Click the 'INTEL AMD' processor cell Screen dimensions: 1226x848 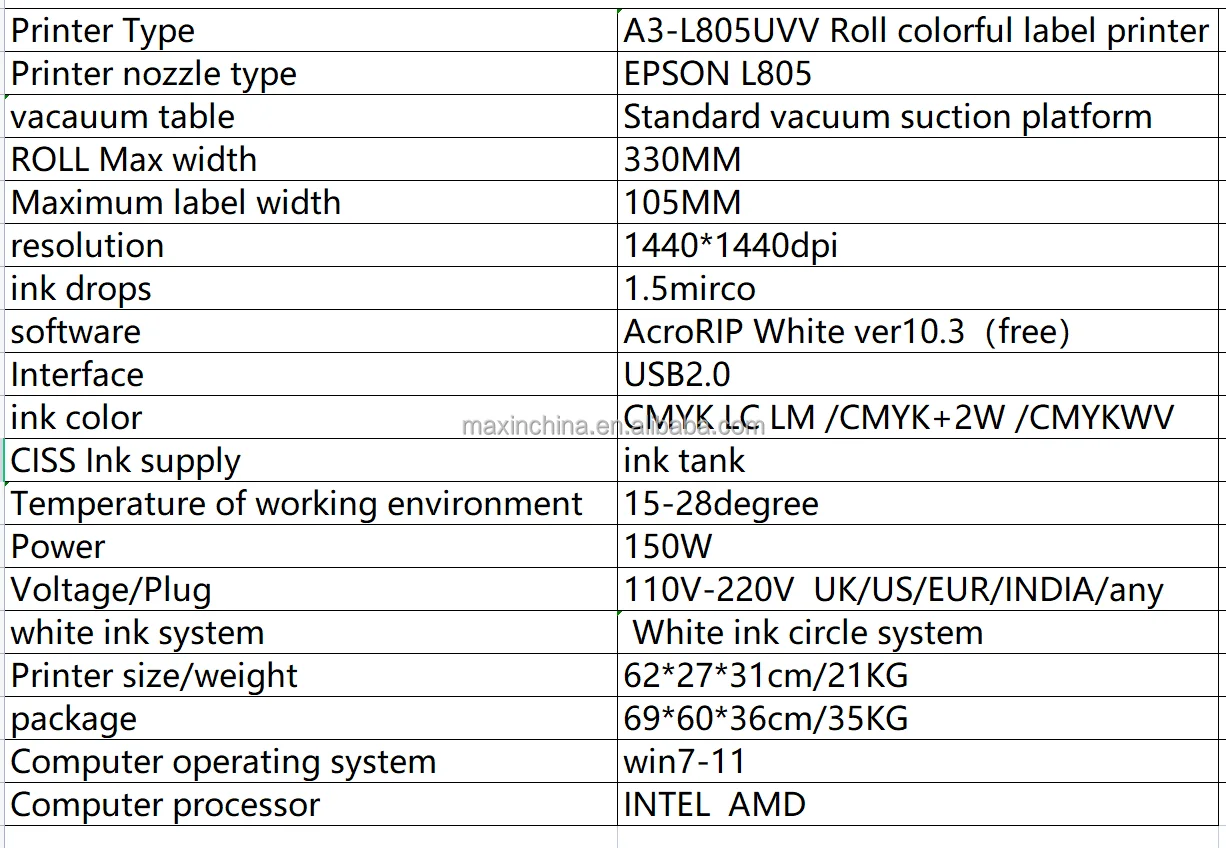pos(715,805)
